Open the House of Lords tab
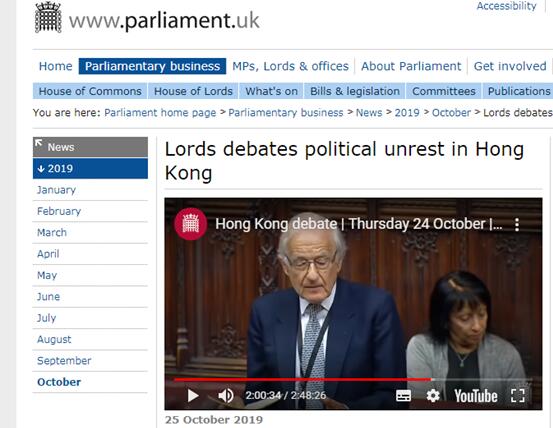The height and width of the screenshot is (428, 553). point(193,91)
